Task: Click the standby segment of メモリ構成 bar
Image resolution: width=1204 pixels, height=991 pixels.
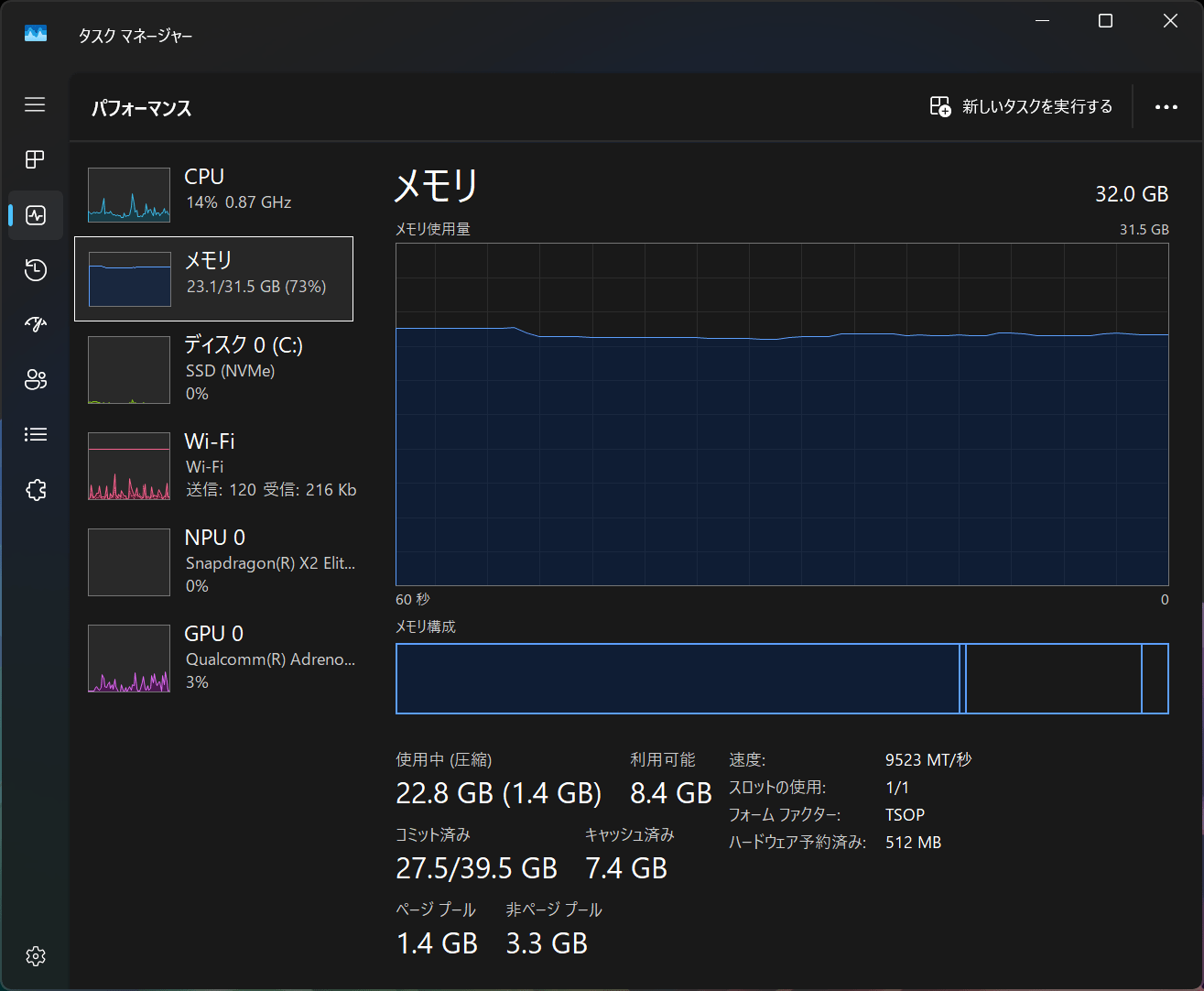Action: pyautogui.click(x=1054, y=679)
